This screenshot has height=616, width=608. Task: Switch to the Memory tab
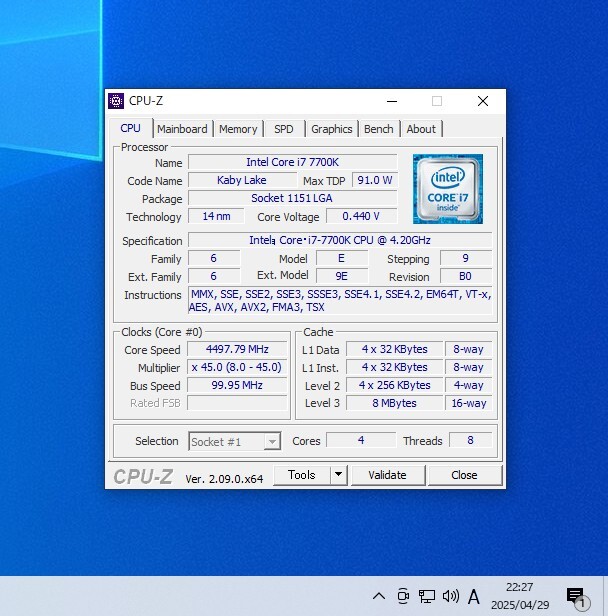[238, 129]
